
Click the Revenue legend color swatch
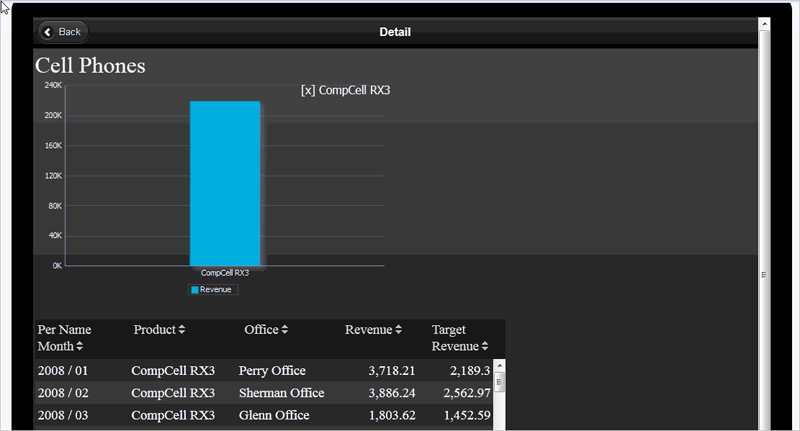194,290
